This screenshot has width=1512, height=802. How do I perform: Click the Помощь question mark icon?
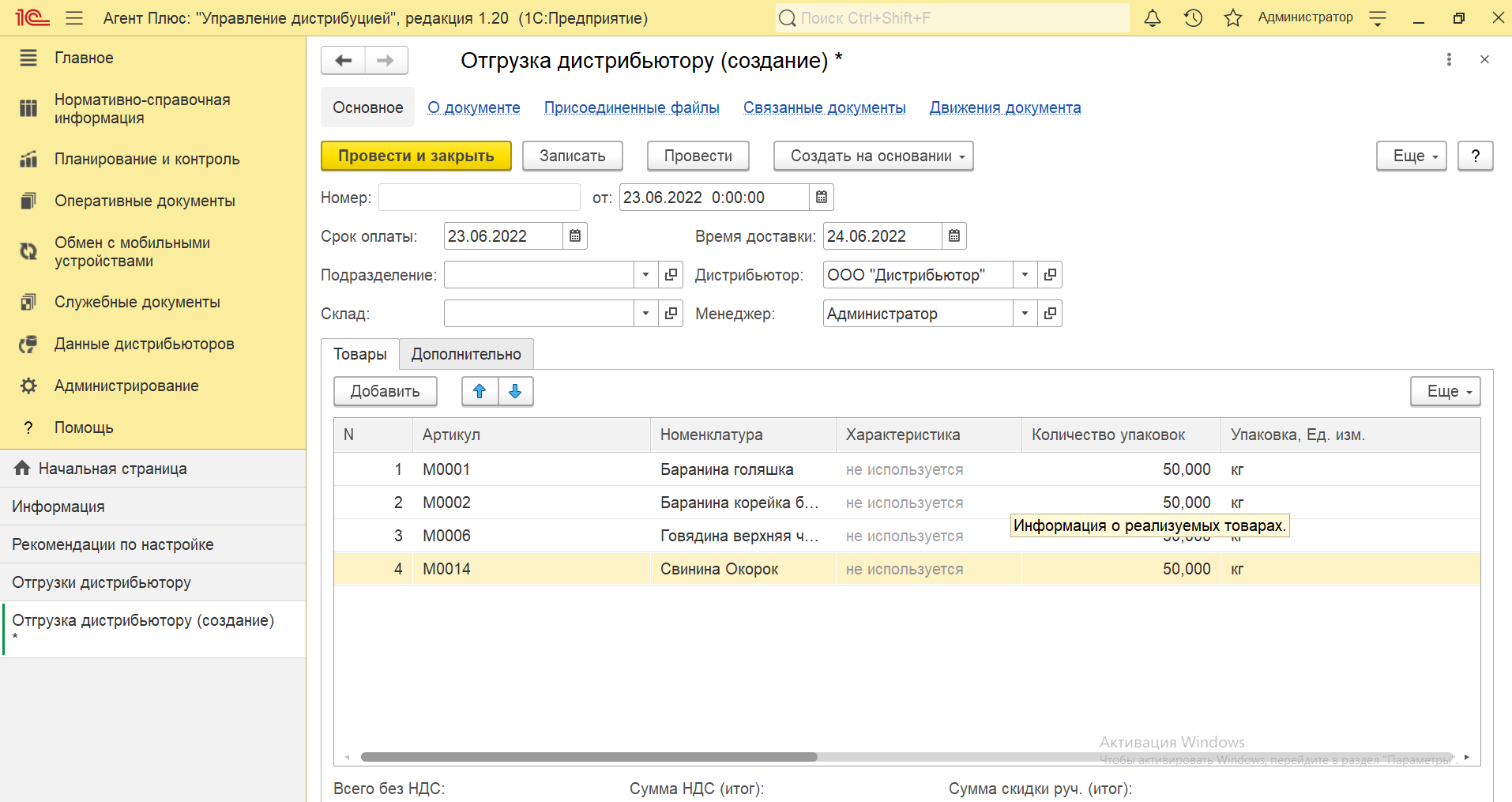[x=28, y=427]
